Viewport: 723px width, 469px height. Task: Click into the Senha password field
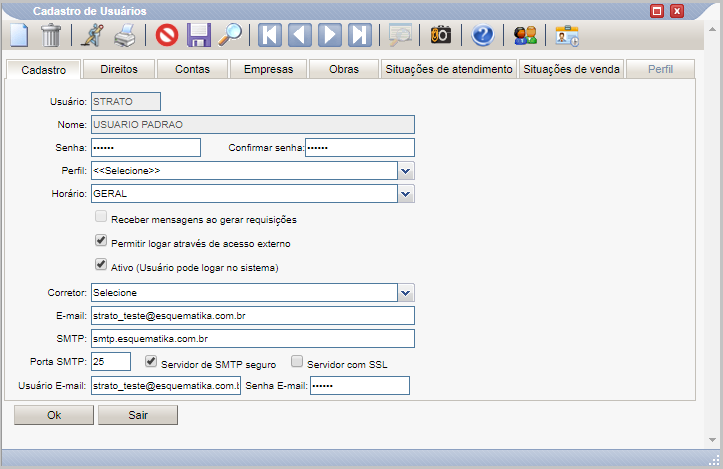(146, 148)
